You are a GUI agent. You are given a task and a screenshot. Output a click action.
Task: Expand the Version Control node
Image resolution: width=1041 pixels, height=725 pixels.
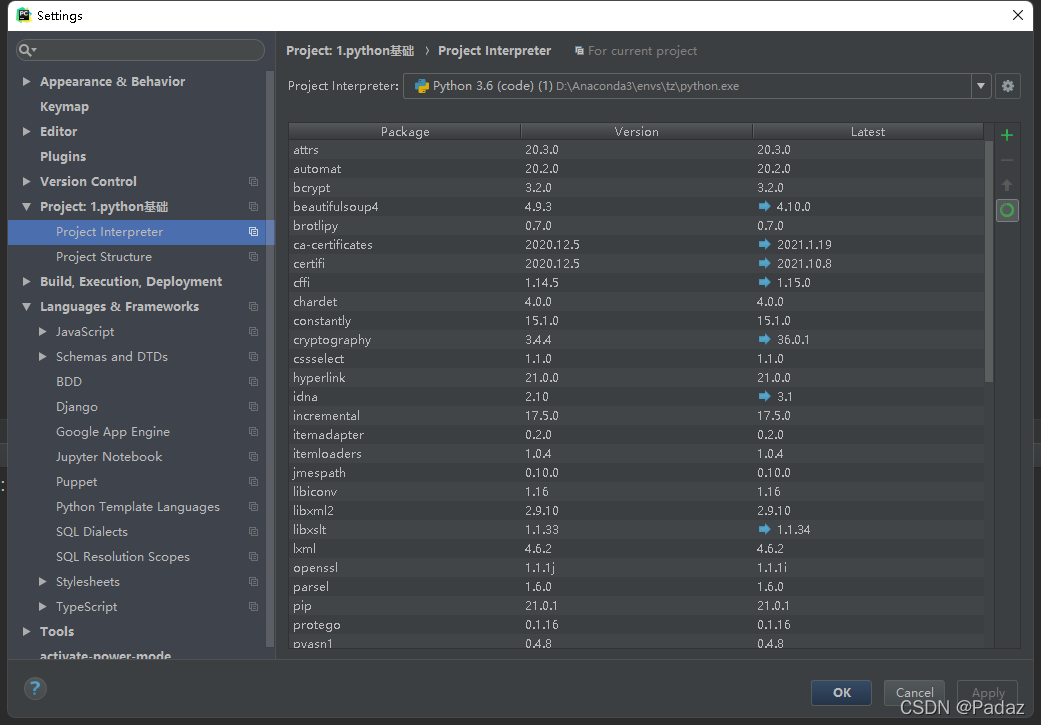(27, 181)
